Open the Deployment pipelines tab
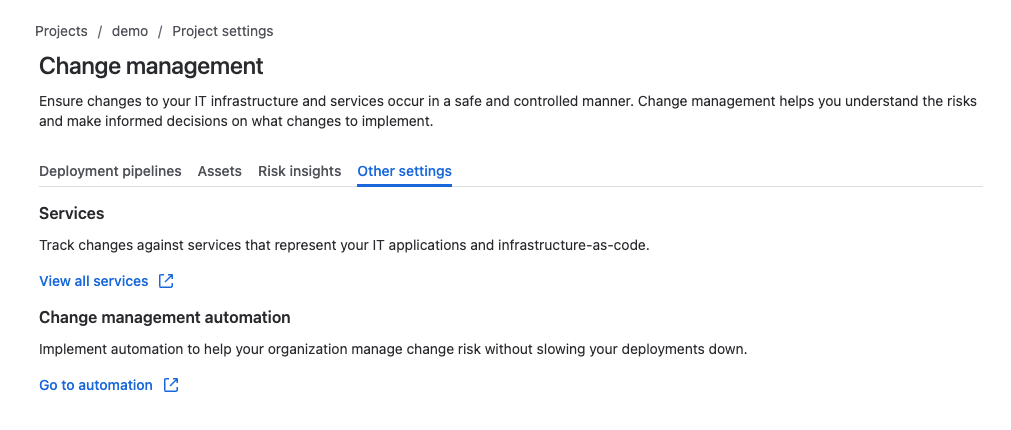This screenshot has height=430, width=1011. [x=110, y=171]
